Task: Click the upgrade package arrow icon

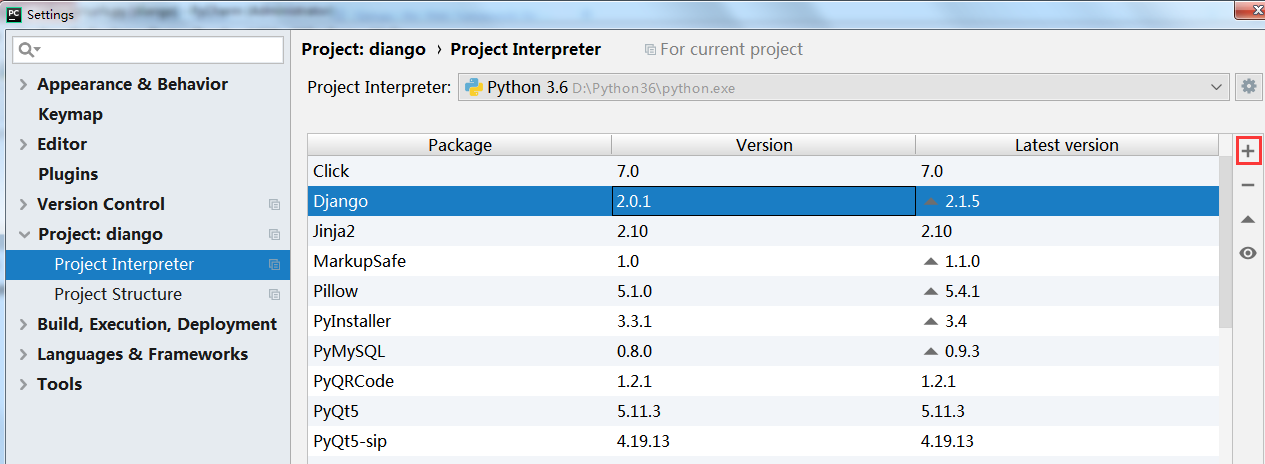Action: pos(1248,219)
